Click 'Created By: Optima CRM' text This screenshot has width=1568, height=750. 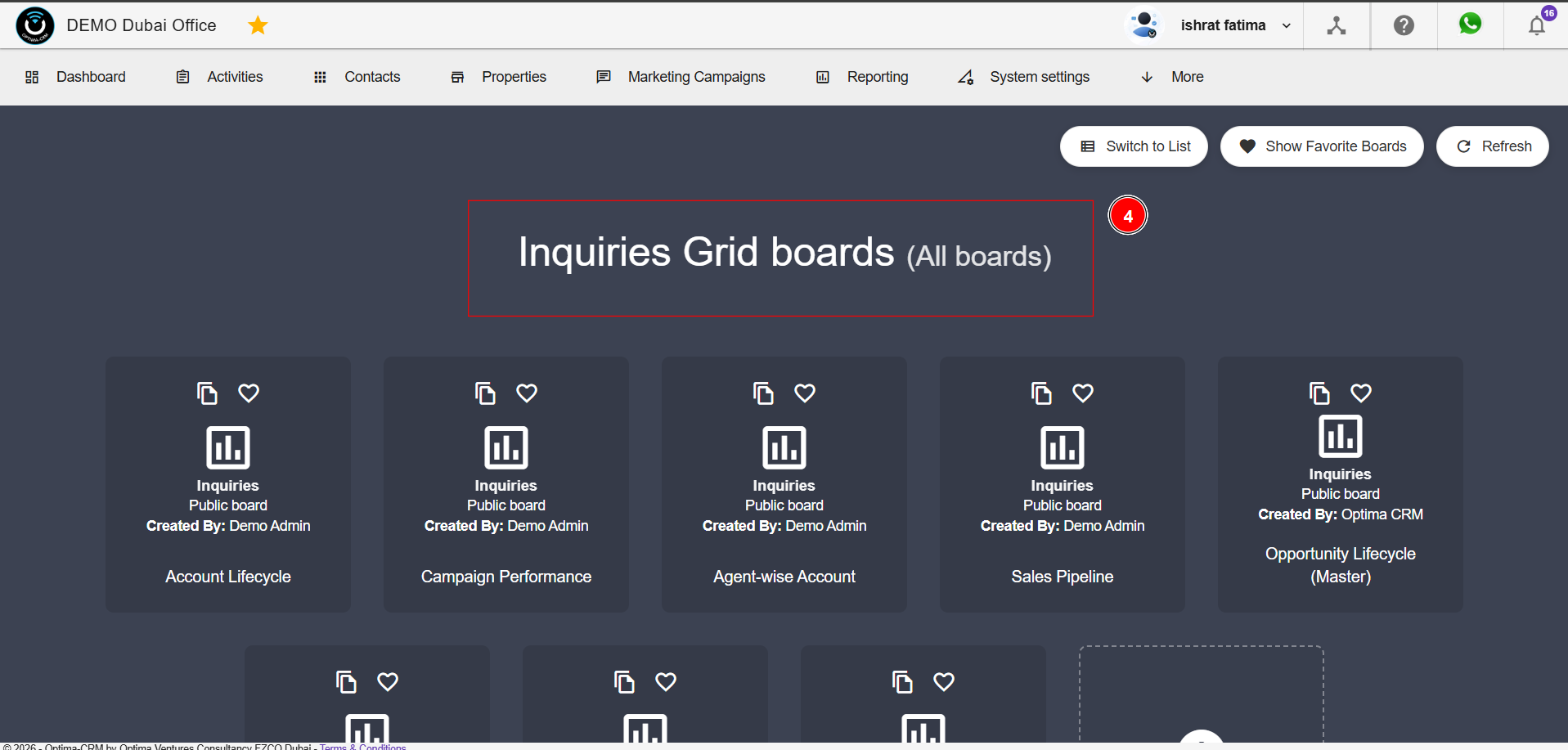[x=1341, y=514]
